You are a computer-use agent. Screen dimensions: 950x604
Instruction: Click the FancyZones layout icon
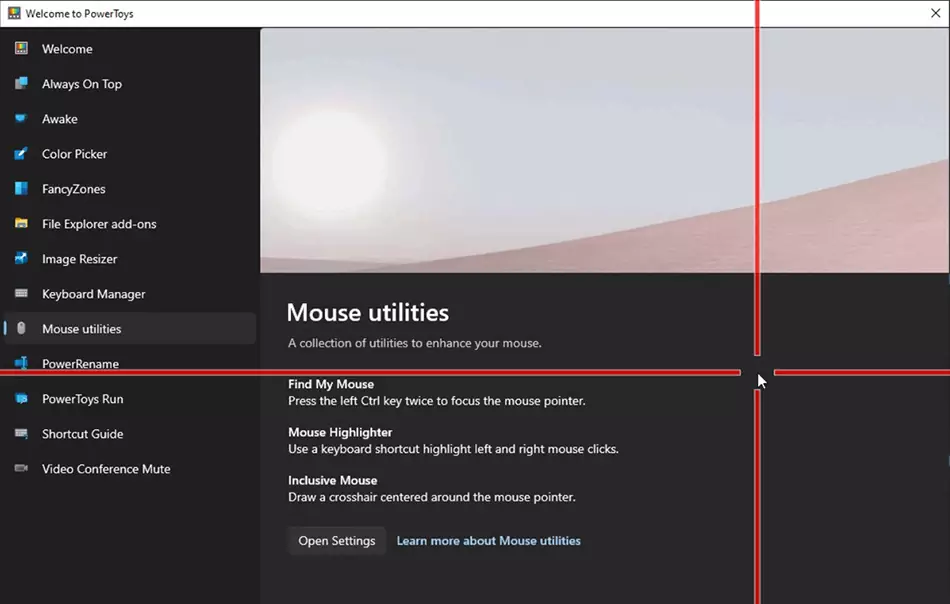click(x=21, y=188)
